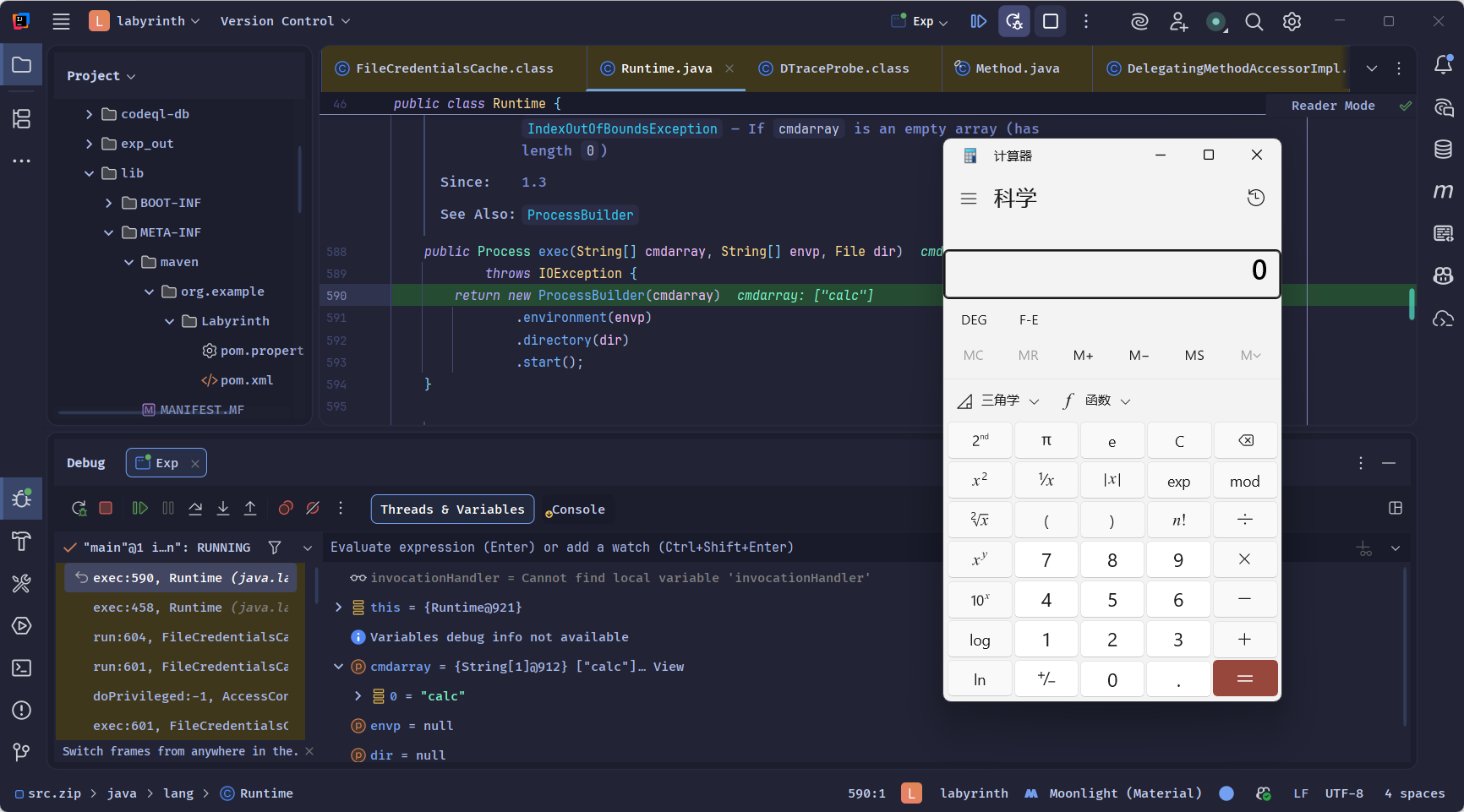Switch to the Console tab
The width and height of the screenshot is (1464, 812).
point(577,510)
